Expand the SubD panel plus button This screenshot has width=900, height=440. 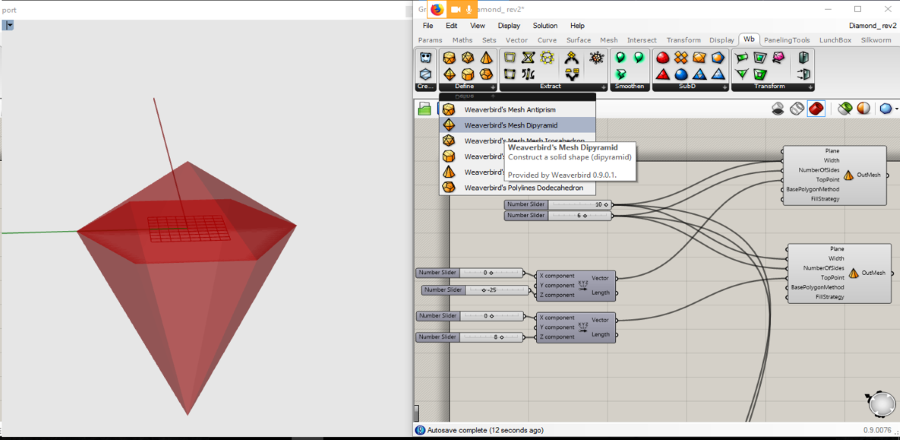pyautogui.click(x=725, y=87)
